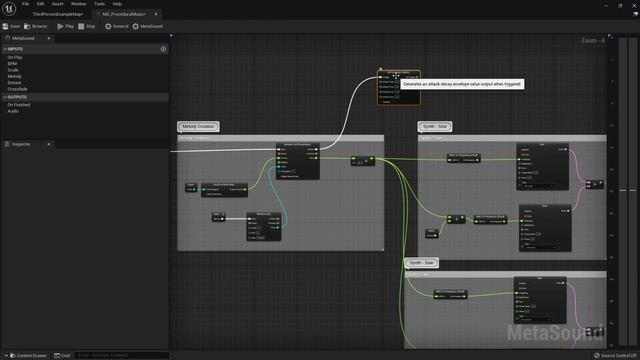
Task: Click bottom Saw node's Audio output pin
Action: pos(563,283)
